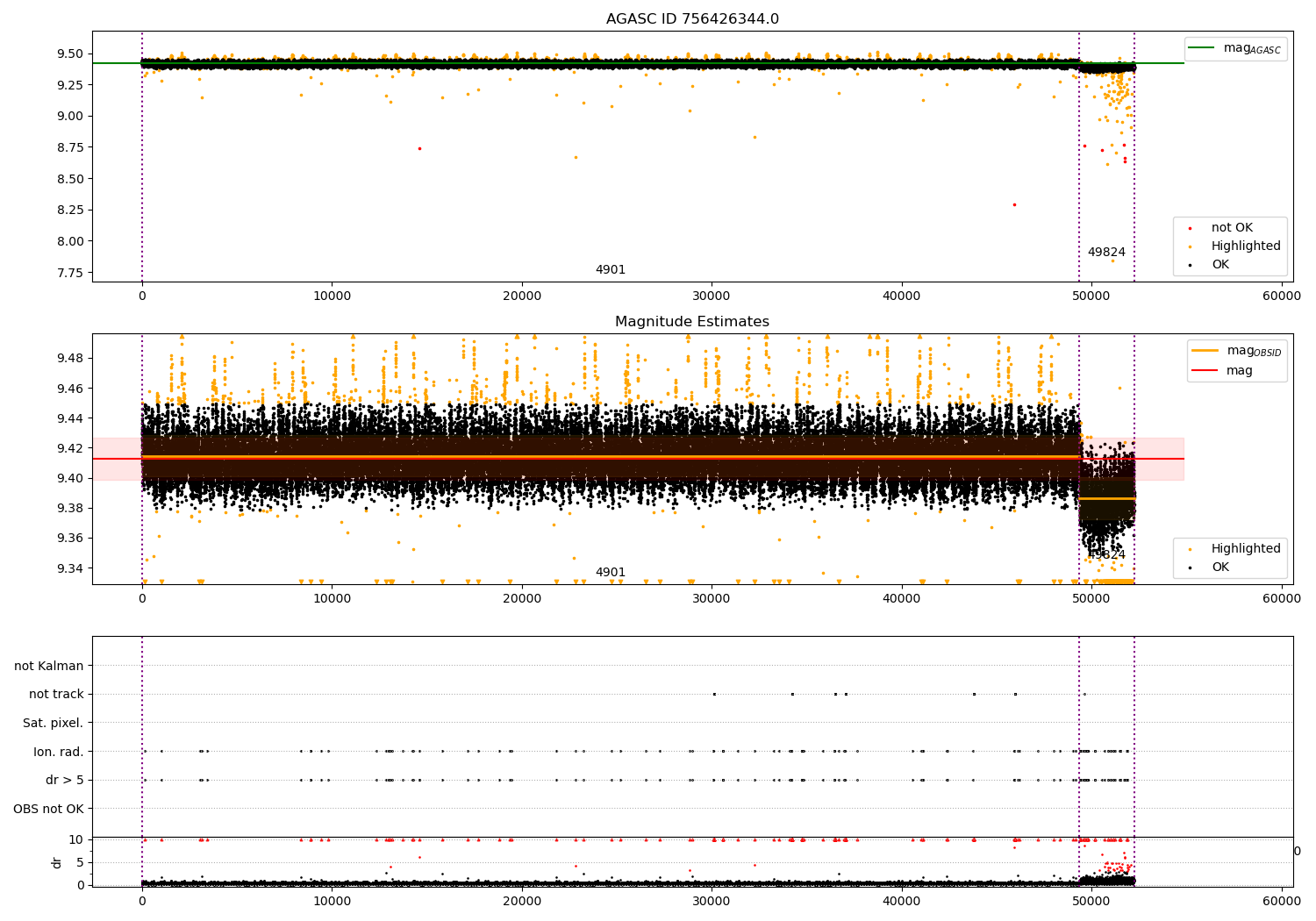Click the 'not Kalman' row label
This screenshot has width=1316, height=921.
coord(49,667)
